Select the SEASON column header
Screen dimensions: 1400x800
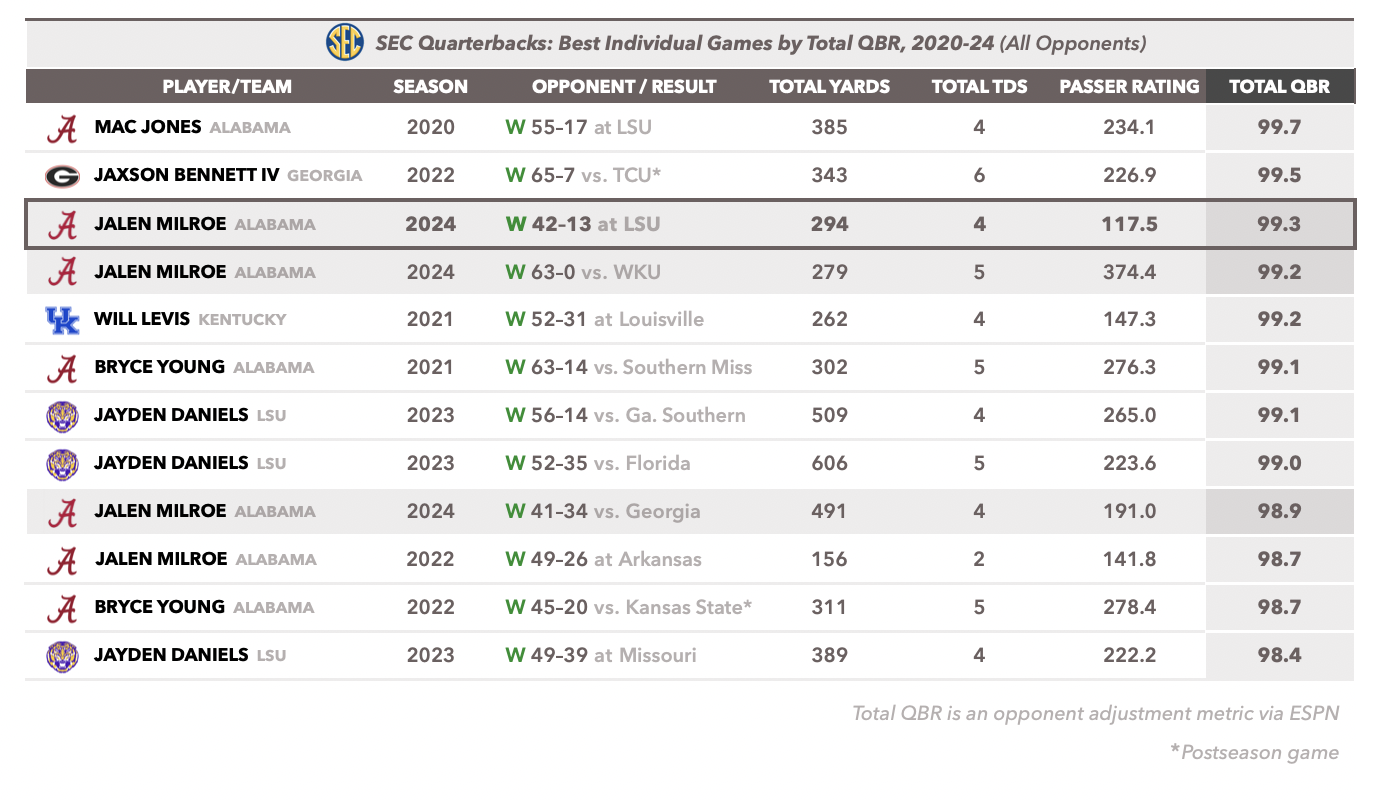click(x=430, y=86)
